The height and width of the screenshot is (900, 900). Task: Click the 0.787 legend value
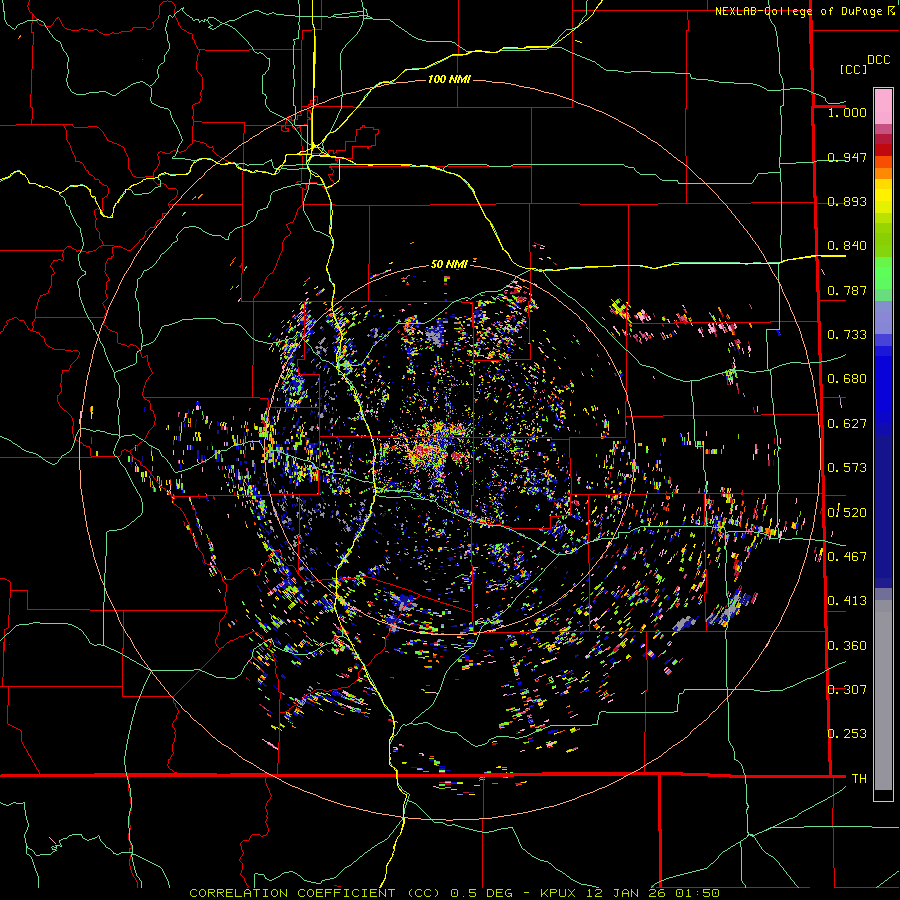847,290
